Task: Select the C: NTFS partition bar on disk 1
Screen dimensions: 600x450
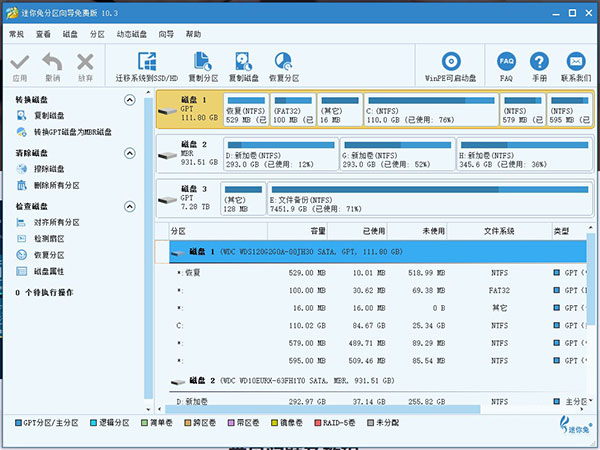Action: click(x=430, y=110)
